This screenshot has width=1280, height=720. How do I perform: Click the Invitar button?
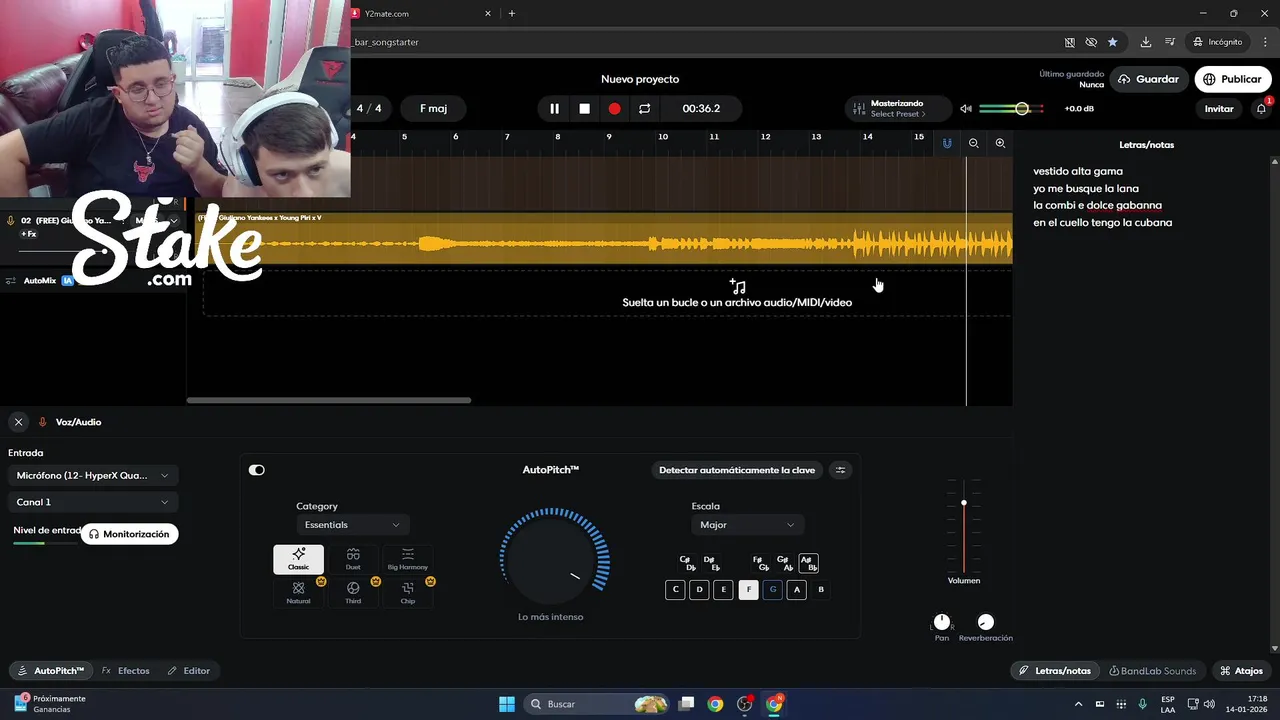click(1219, 108)
